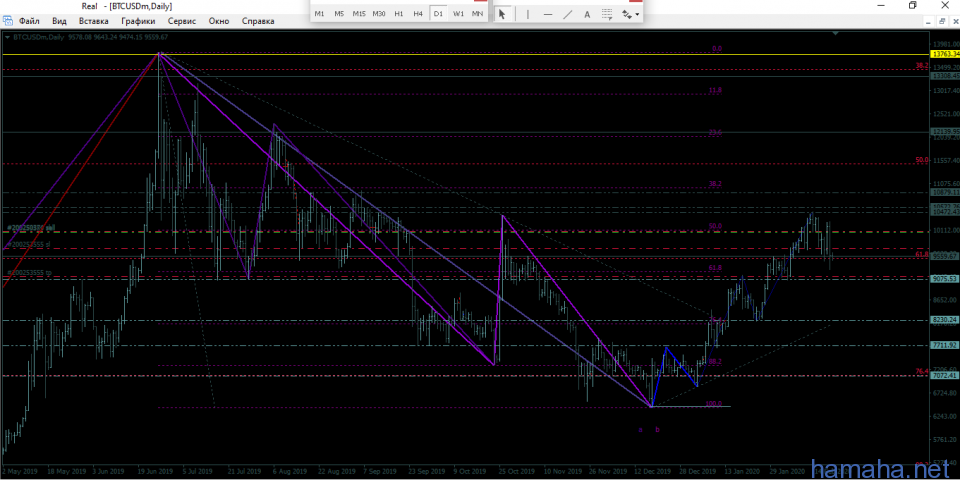
Task: Select the vertical line drawing tool
Action: tap(528, 13)
